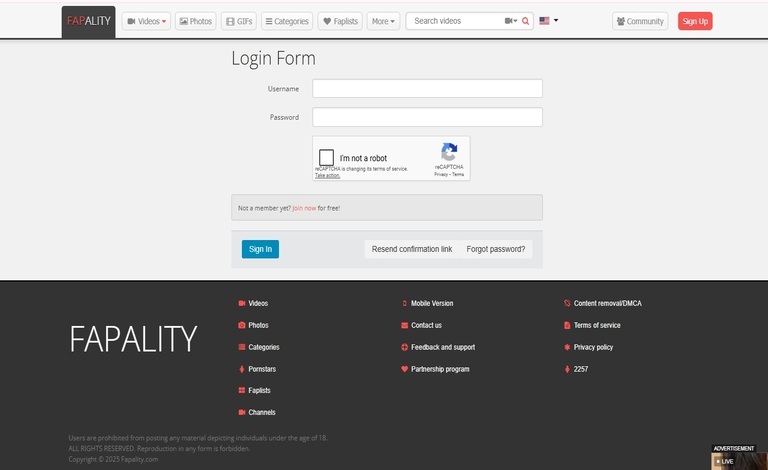Click the blue Sign In button
768x470 pixels.
[260, 249]
